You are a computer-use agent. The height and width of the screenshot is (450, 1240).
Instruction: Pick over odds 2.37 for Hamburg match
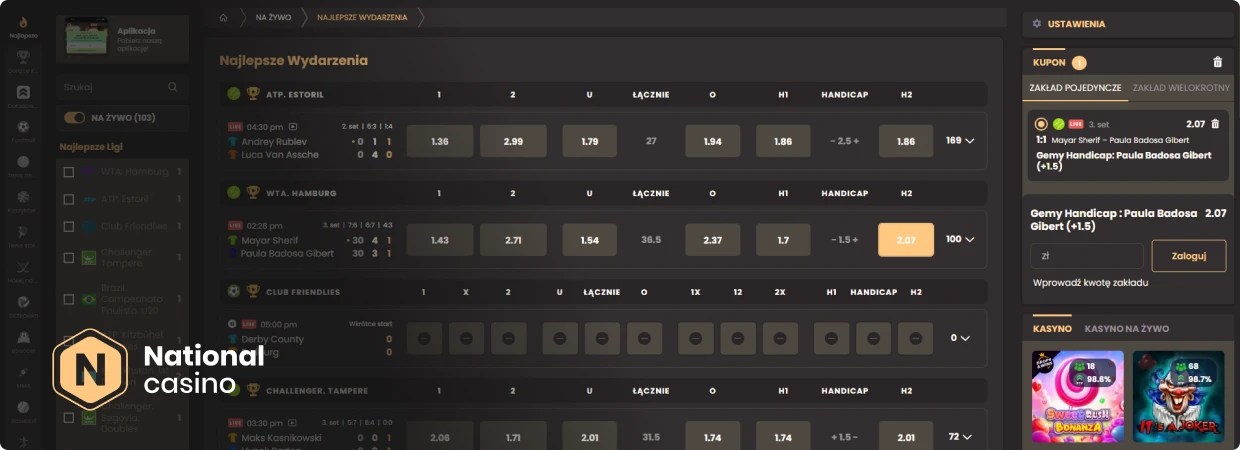712,239
